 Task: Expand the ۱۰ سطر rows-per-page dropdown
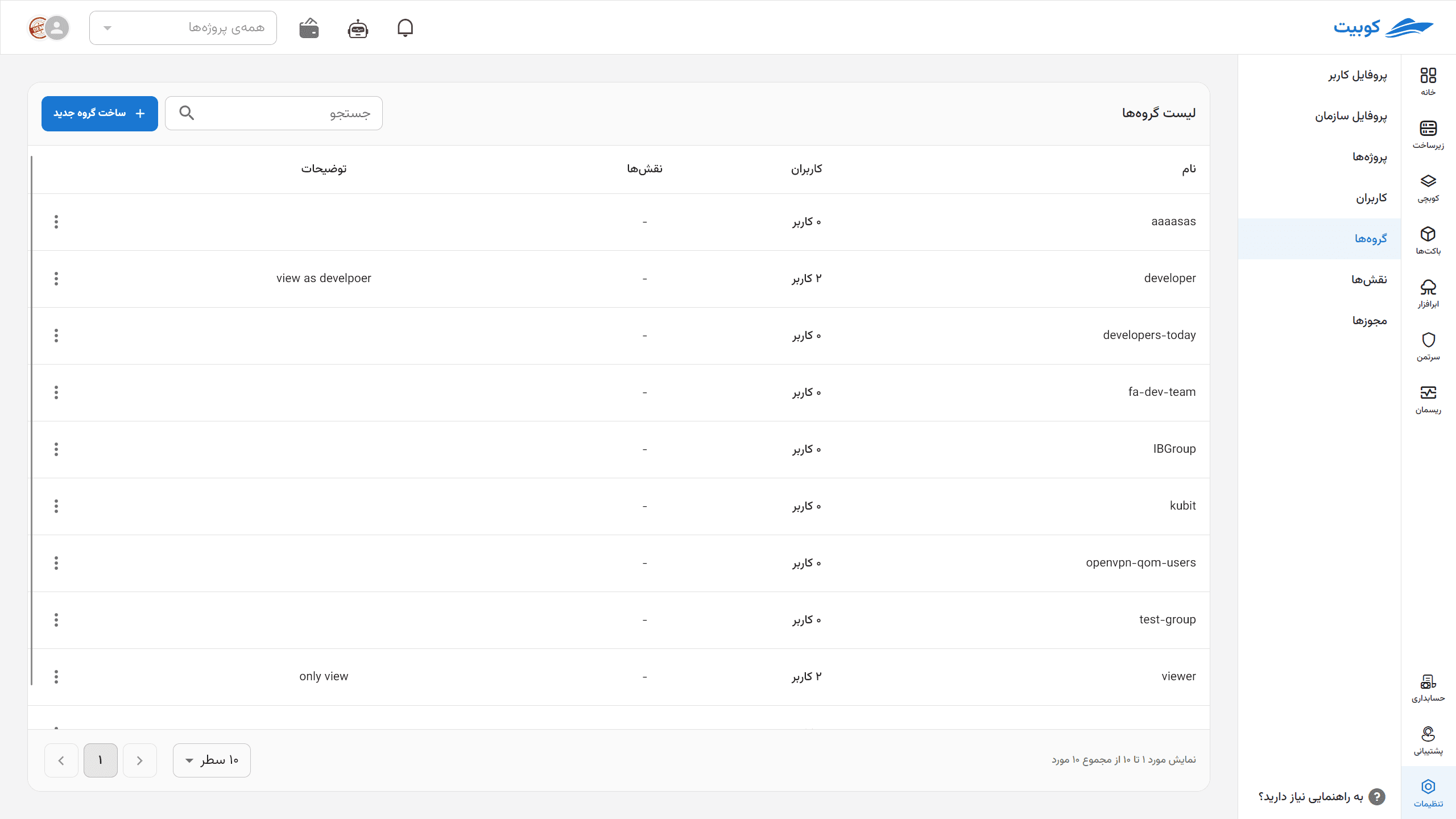tap(212, 760)
